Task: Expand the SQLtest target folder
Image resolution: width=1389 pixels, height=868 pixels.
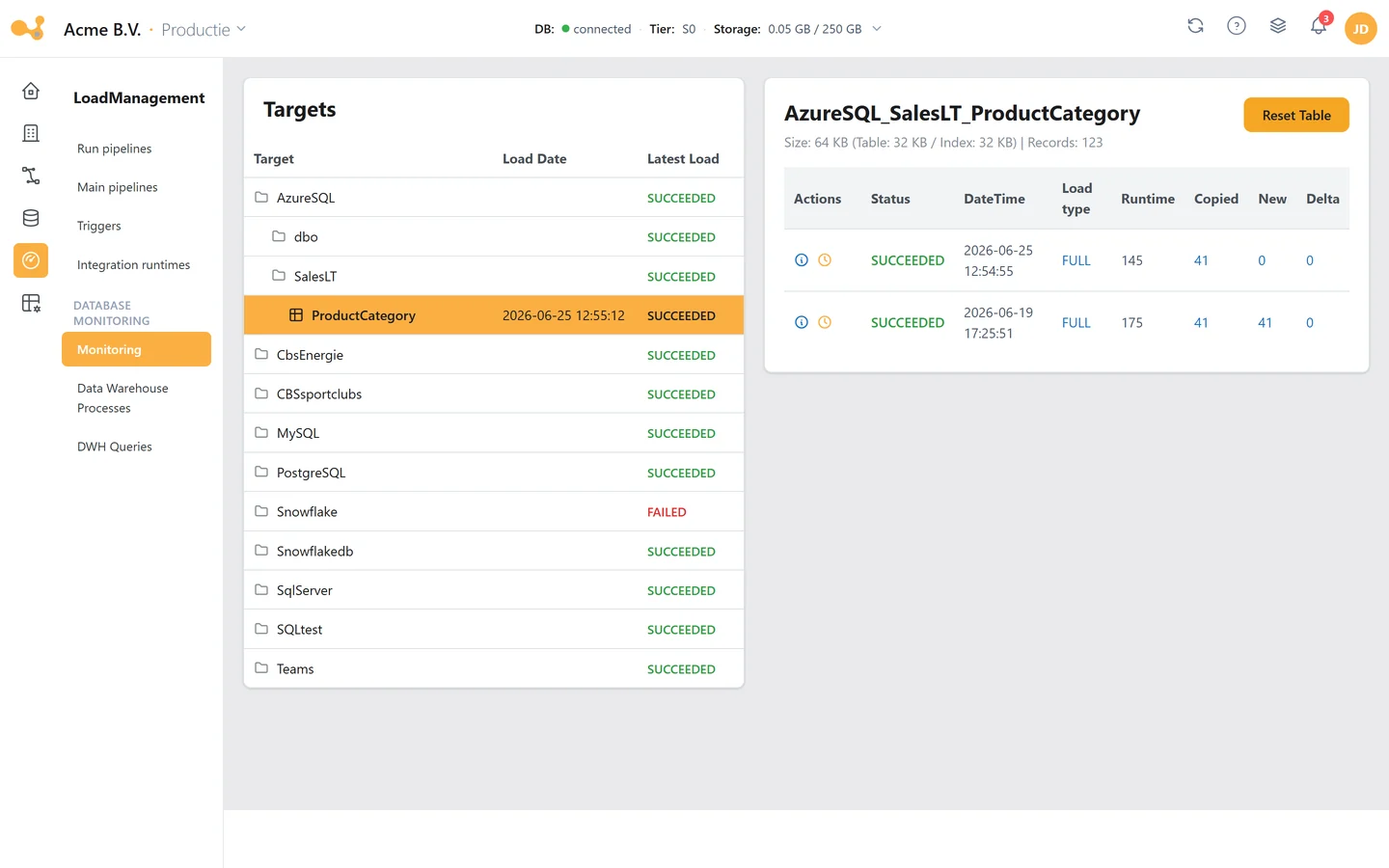Action: click(x=494, y=630)
